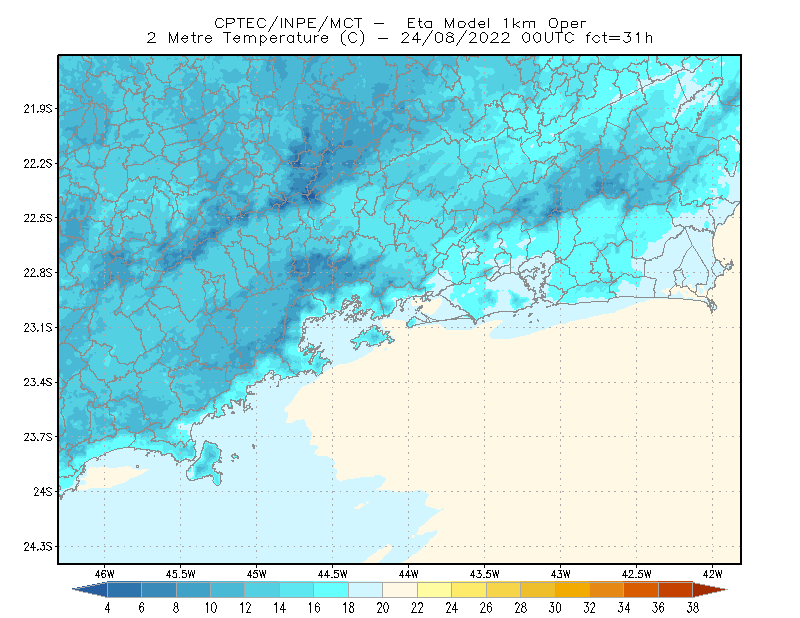Click the island near 44.2W 23.15S
This screenshot has height=618, width=800.
371,337
